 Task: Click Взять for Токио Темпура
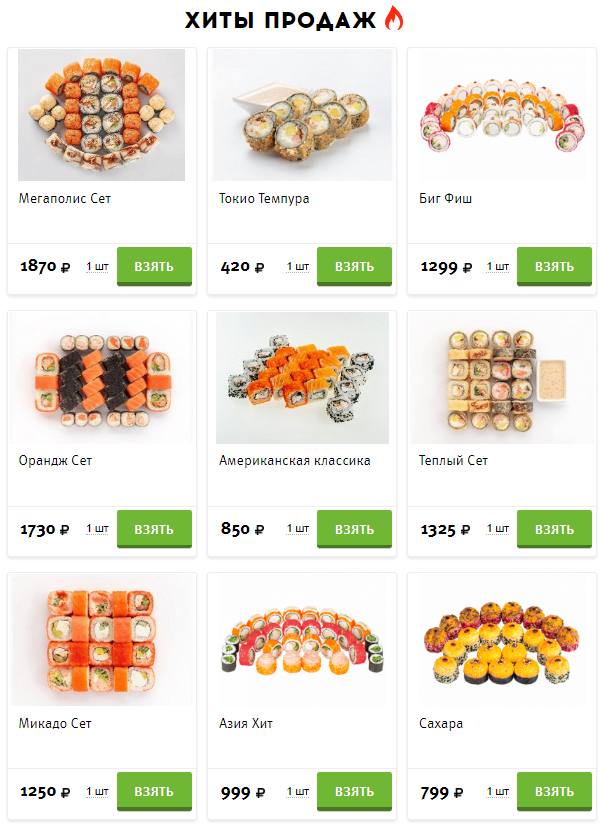[354, 266]
